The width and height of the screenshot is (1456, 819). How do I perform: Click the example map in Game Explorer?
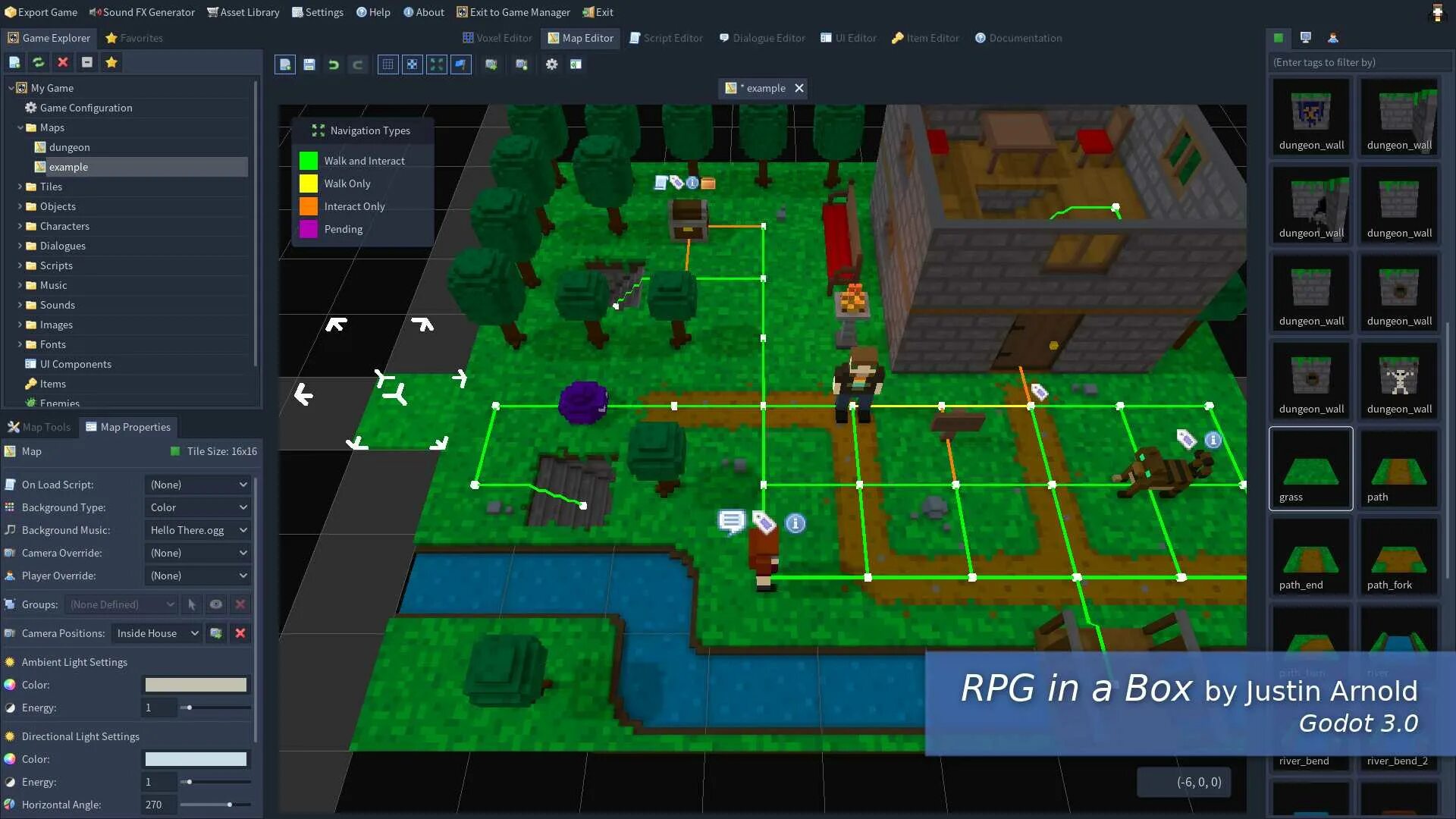tap(68, 166)
